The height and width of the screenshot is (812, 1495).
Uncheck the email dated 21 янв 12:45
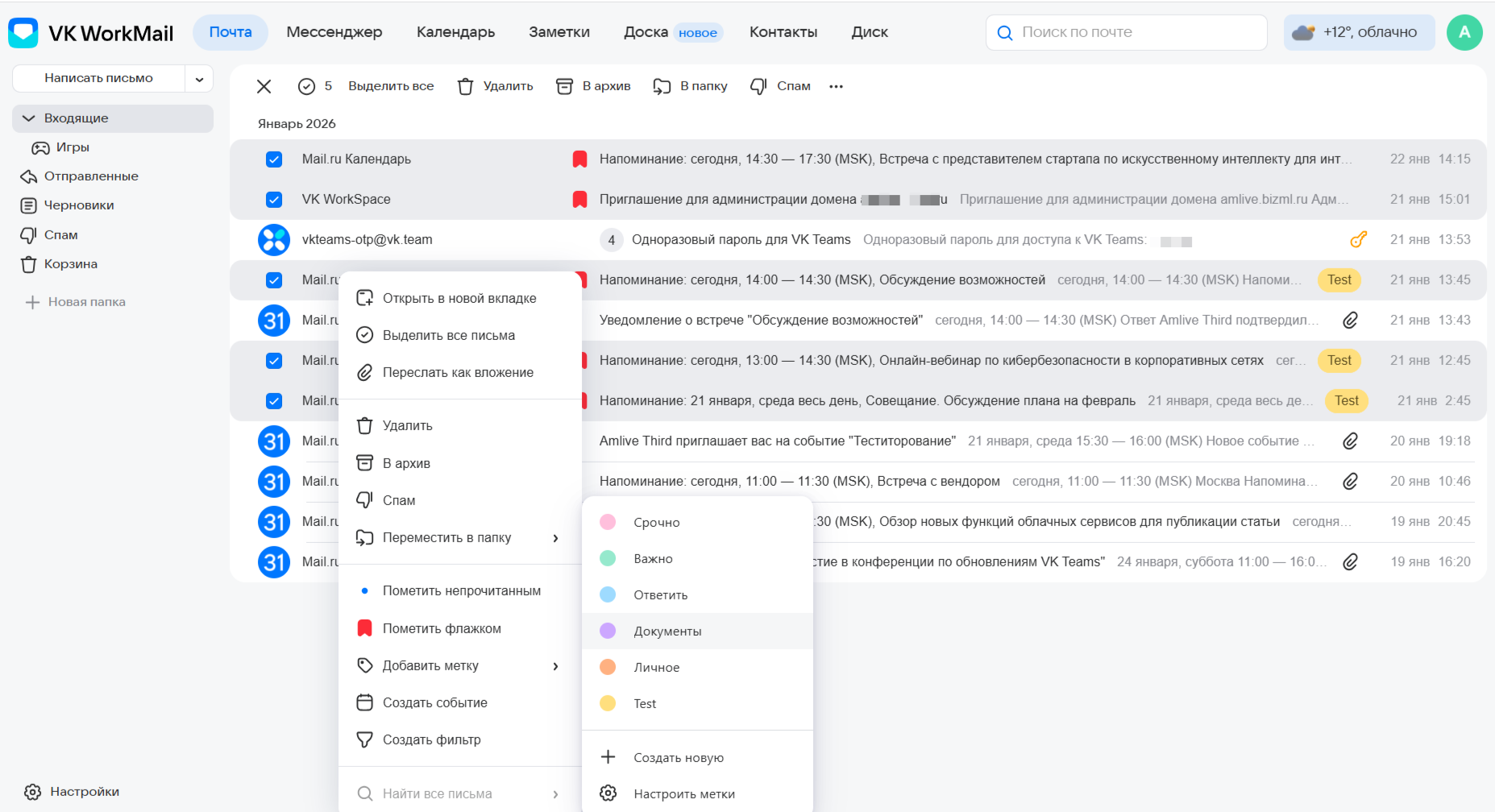274,361
